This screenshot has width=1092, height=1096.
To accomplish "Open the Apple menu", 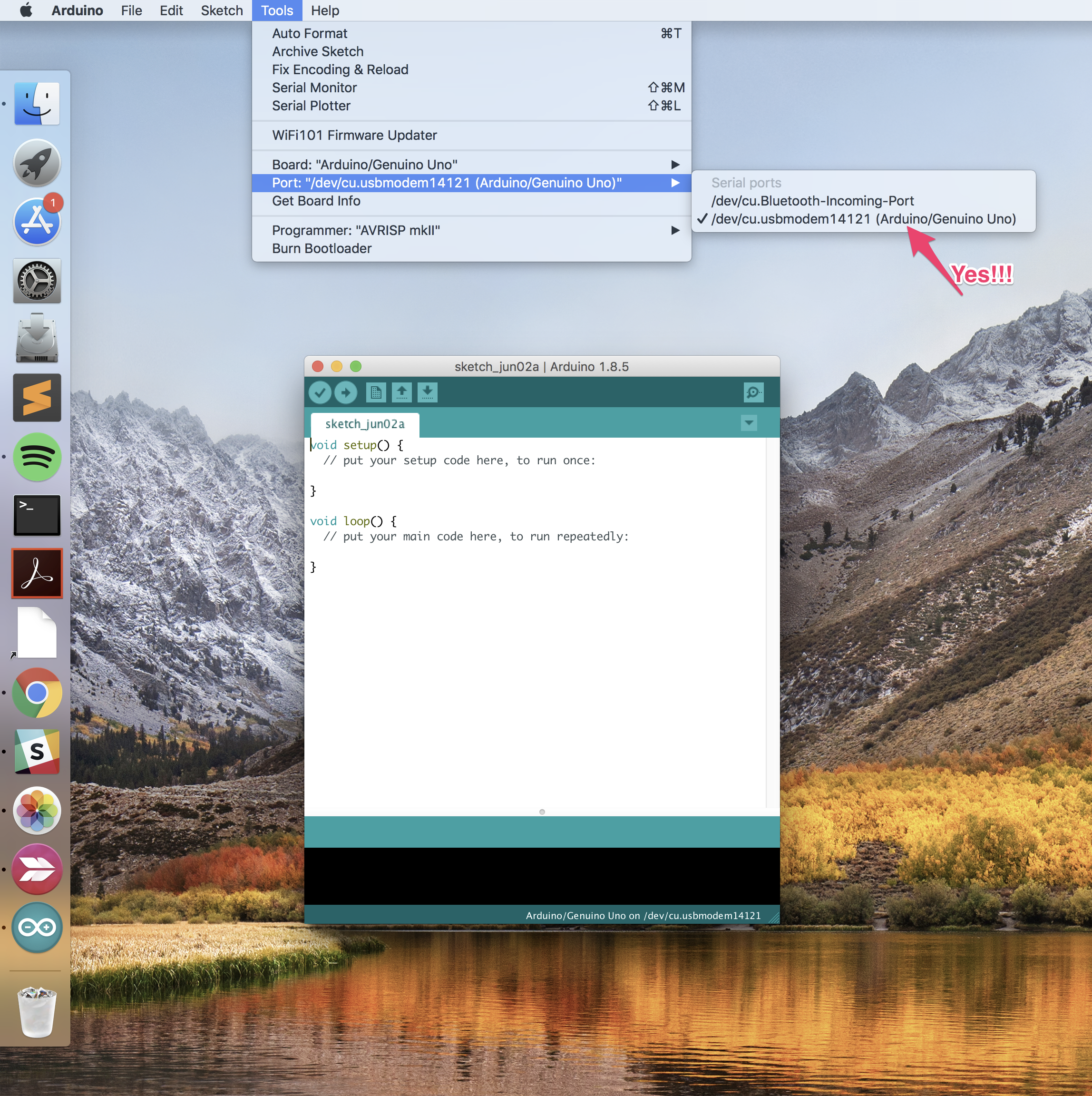I will pos(26,10).
